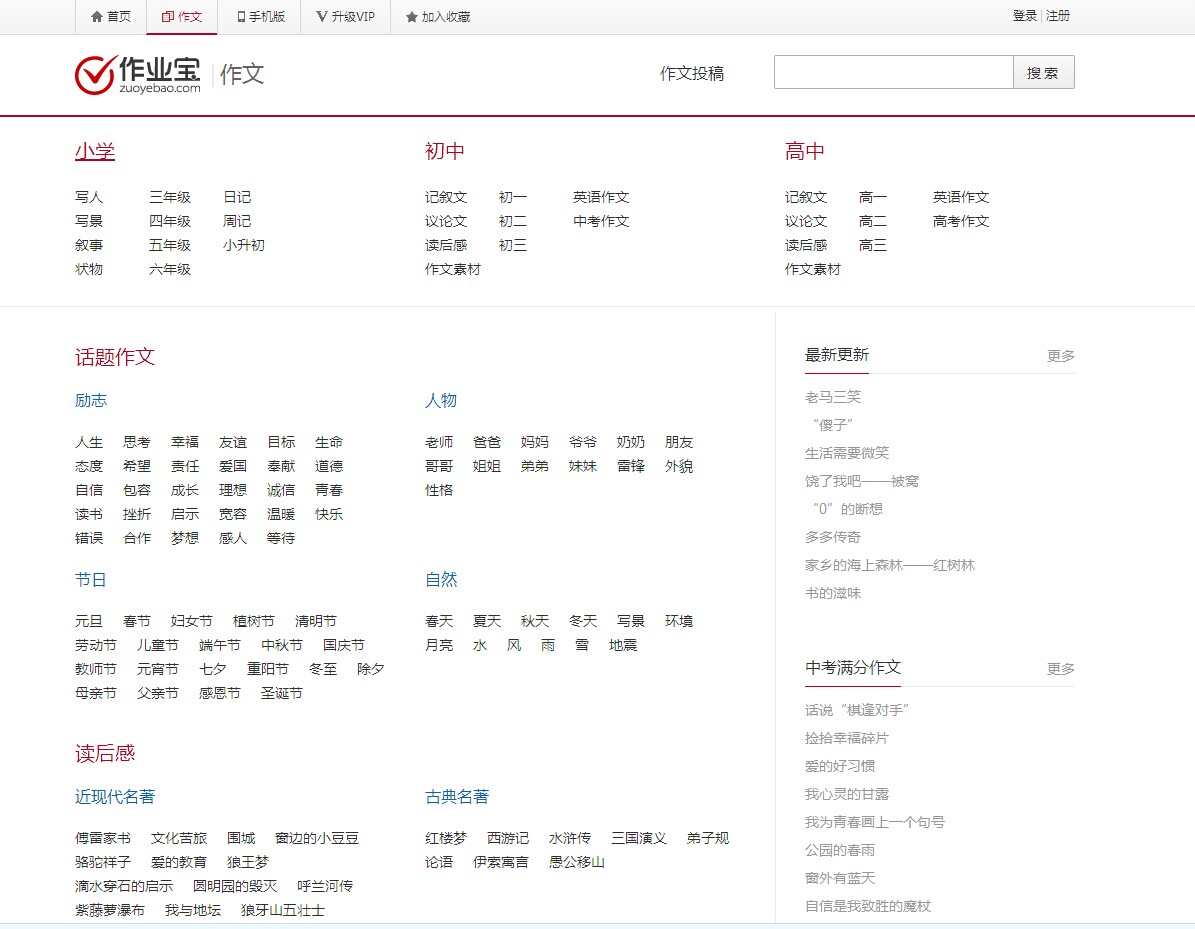Open the 励志 topic section heading

[91, 401]
